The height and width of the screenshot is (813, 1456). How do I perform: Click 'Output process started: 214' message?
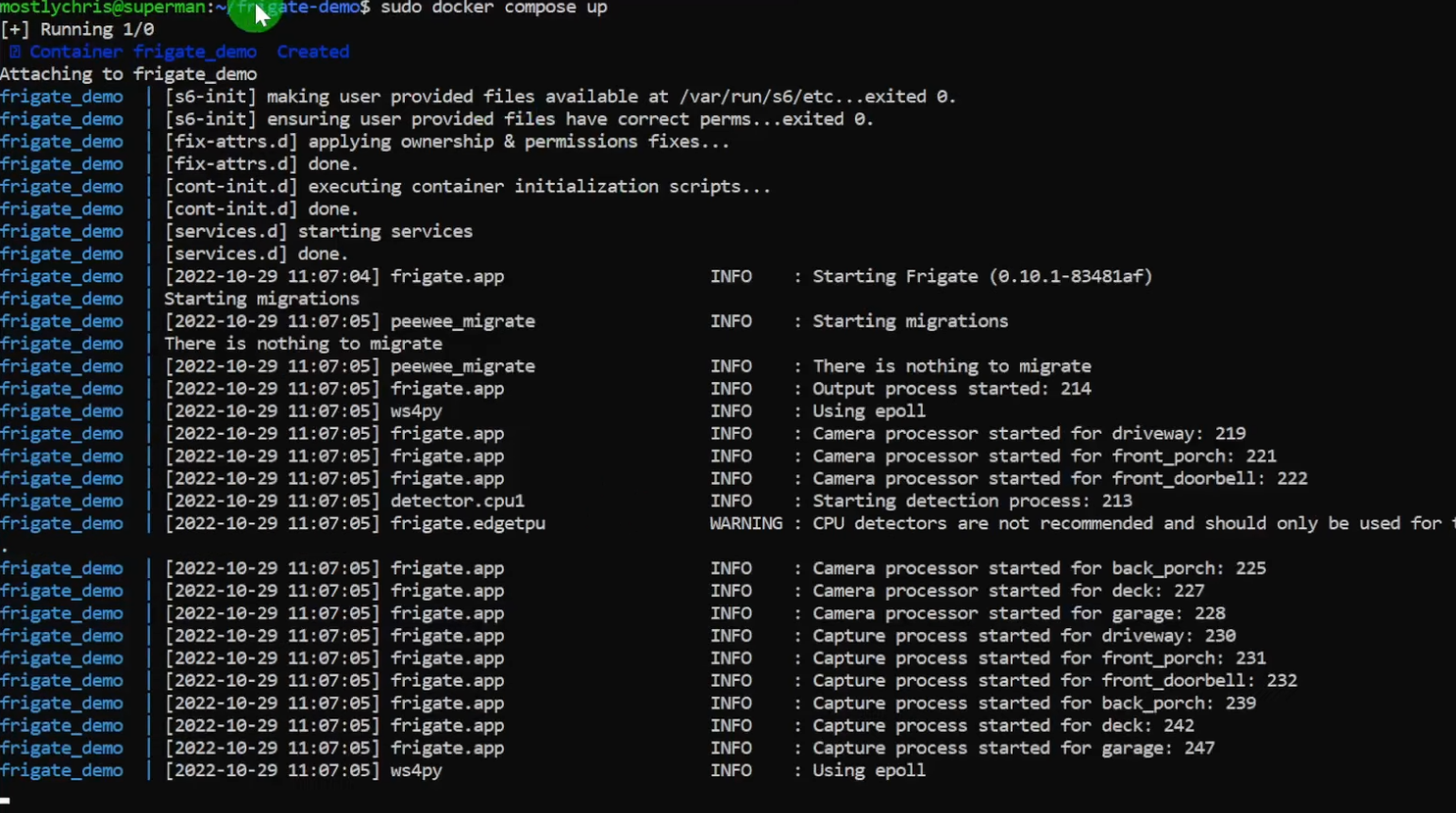(x=951, y=389)
